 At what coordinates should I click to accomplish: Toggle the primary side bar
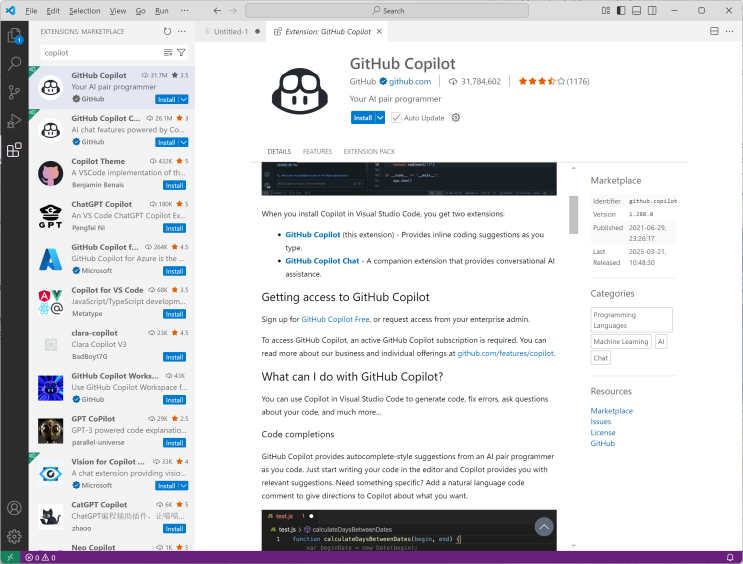(621, 10)
